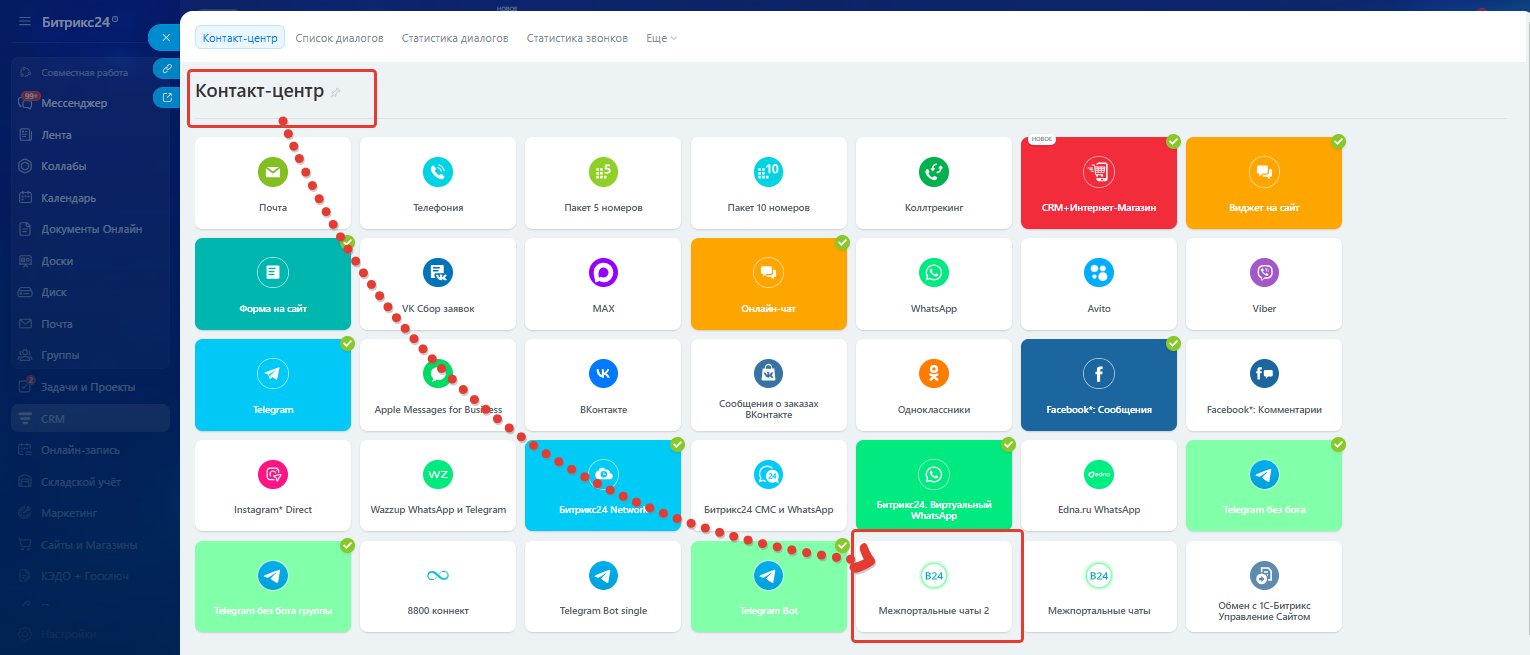Viewport: 1530px width, 655px height.
Task: Open Сообщения о заказах ВКонтакте tile
Action: tap(769, 385)
